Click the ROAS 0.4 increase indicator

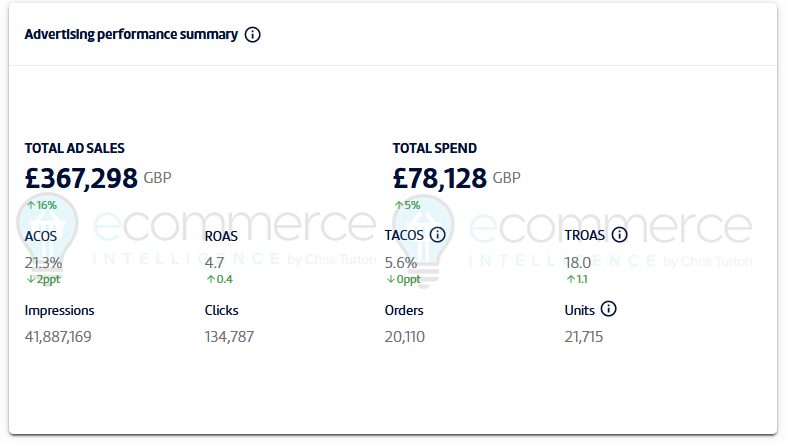pyautogui.click(x=219, y=279)
